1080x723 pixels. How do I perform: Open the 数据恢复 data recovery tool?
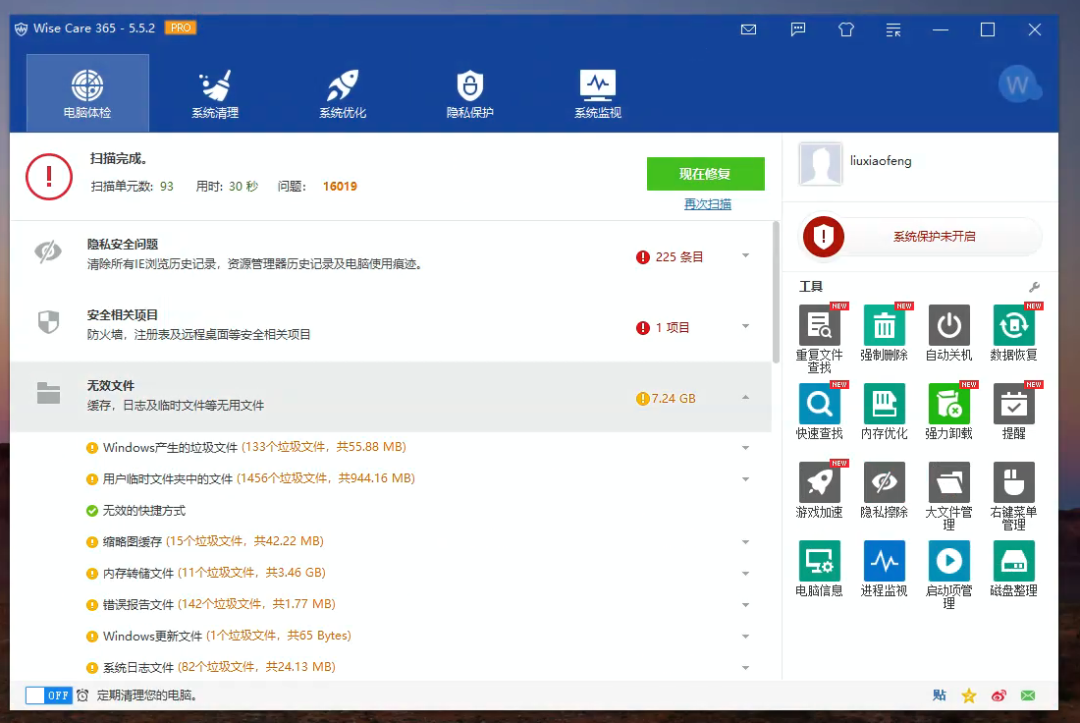click(1013, 332)
